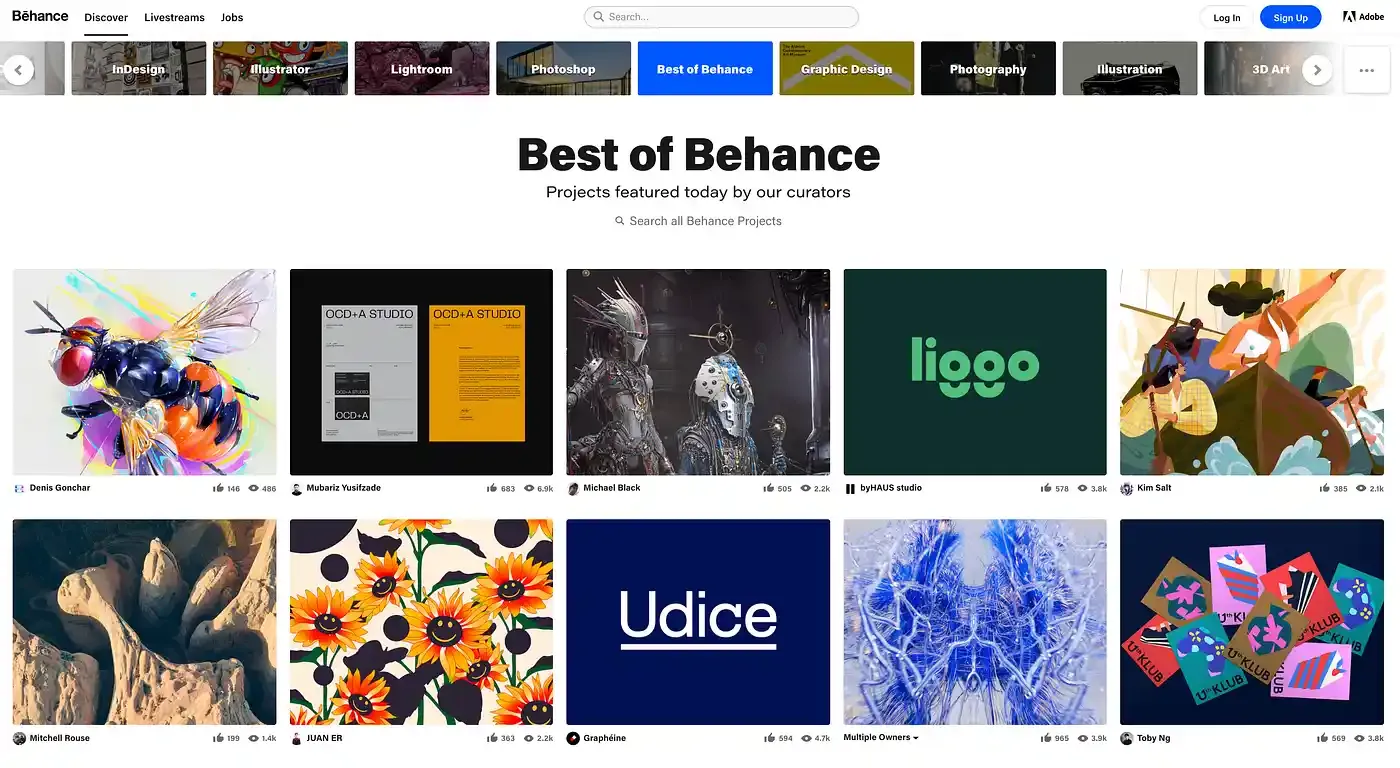Click the Adobe logo in the header
The height and width of the screenshot is (768, 1400).
1363,17
